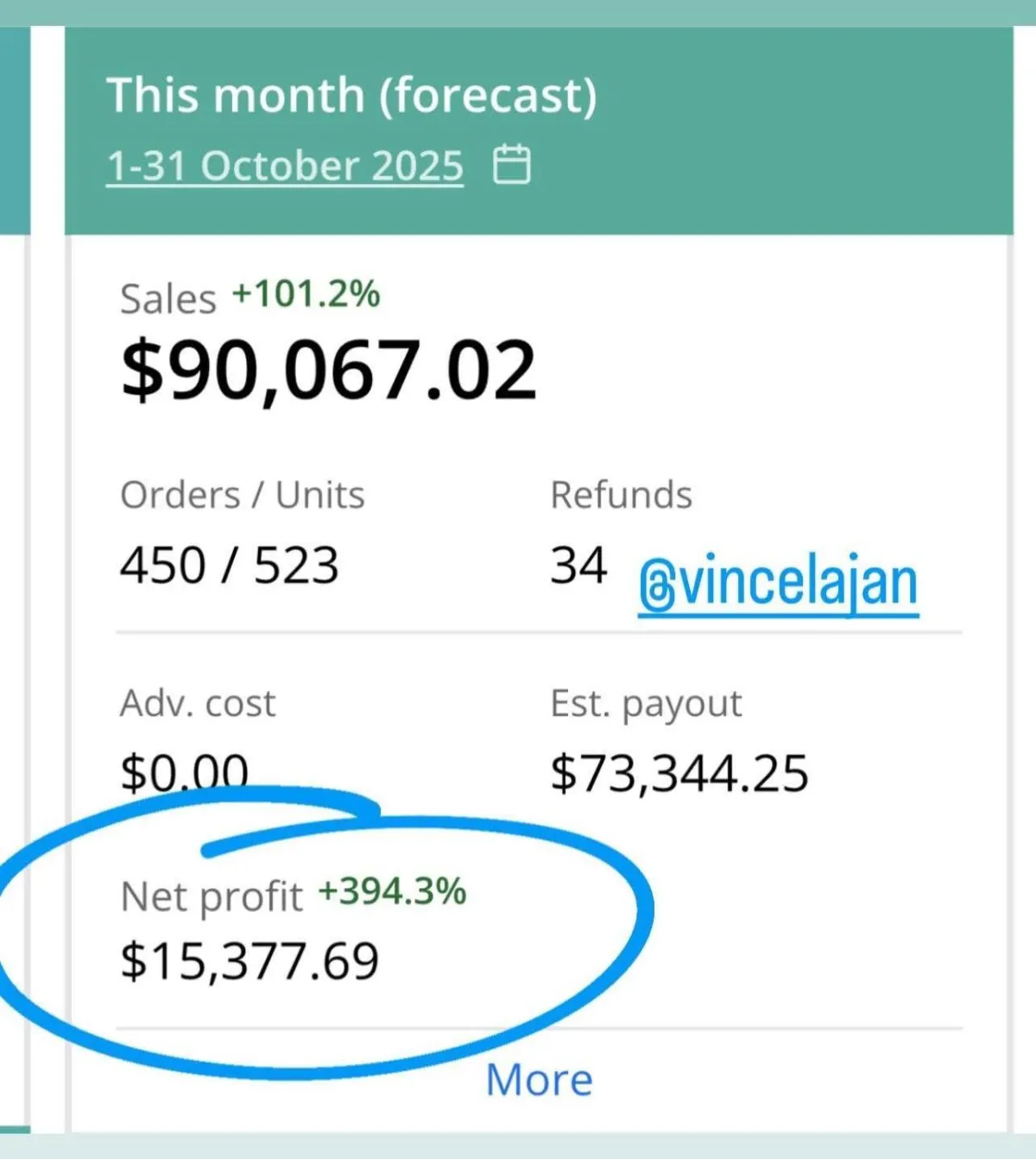
Task: Click the $73,344.25 estimated payout value
Action: pos(679,773)
